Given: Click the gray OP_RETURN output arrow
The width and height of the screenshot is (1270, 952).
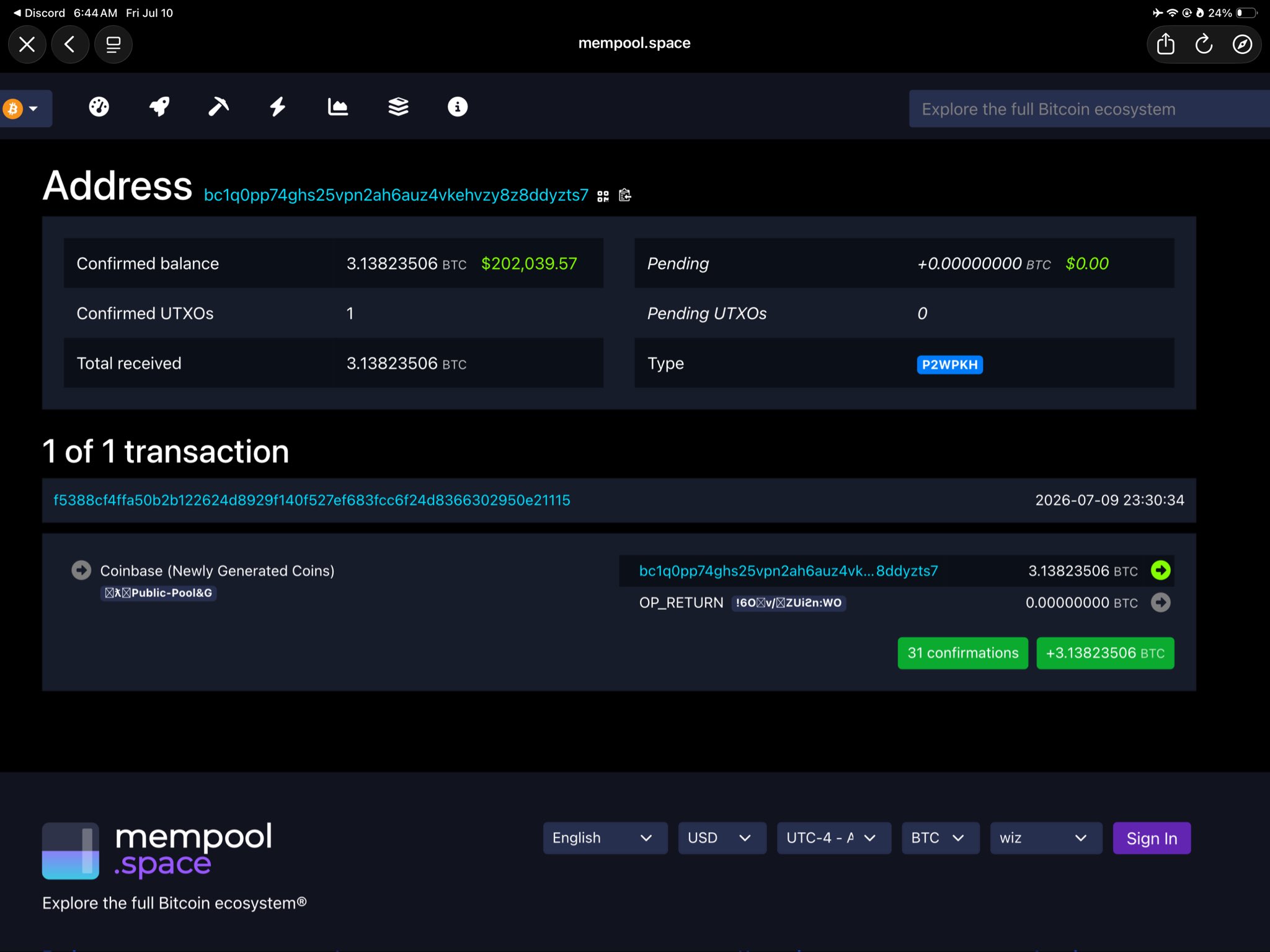Looking at the screenshot, I should point(1160,602).
